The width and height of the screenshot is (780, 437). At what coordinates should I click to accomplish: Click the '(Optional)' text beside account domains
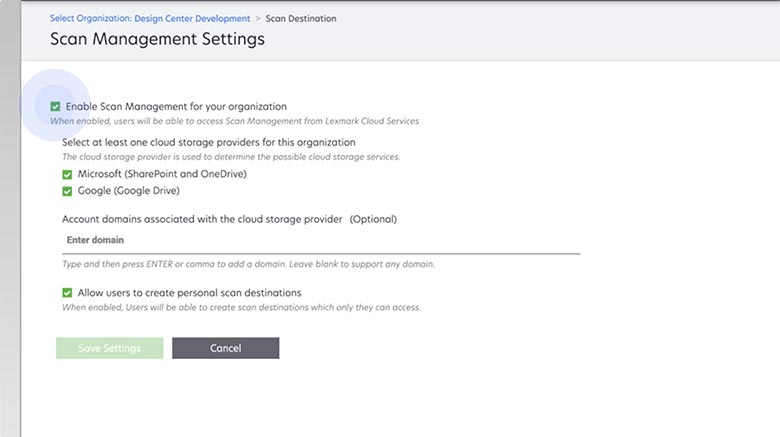click(373, 219)
